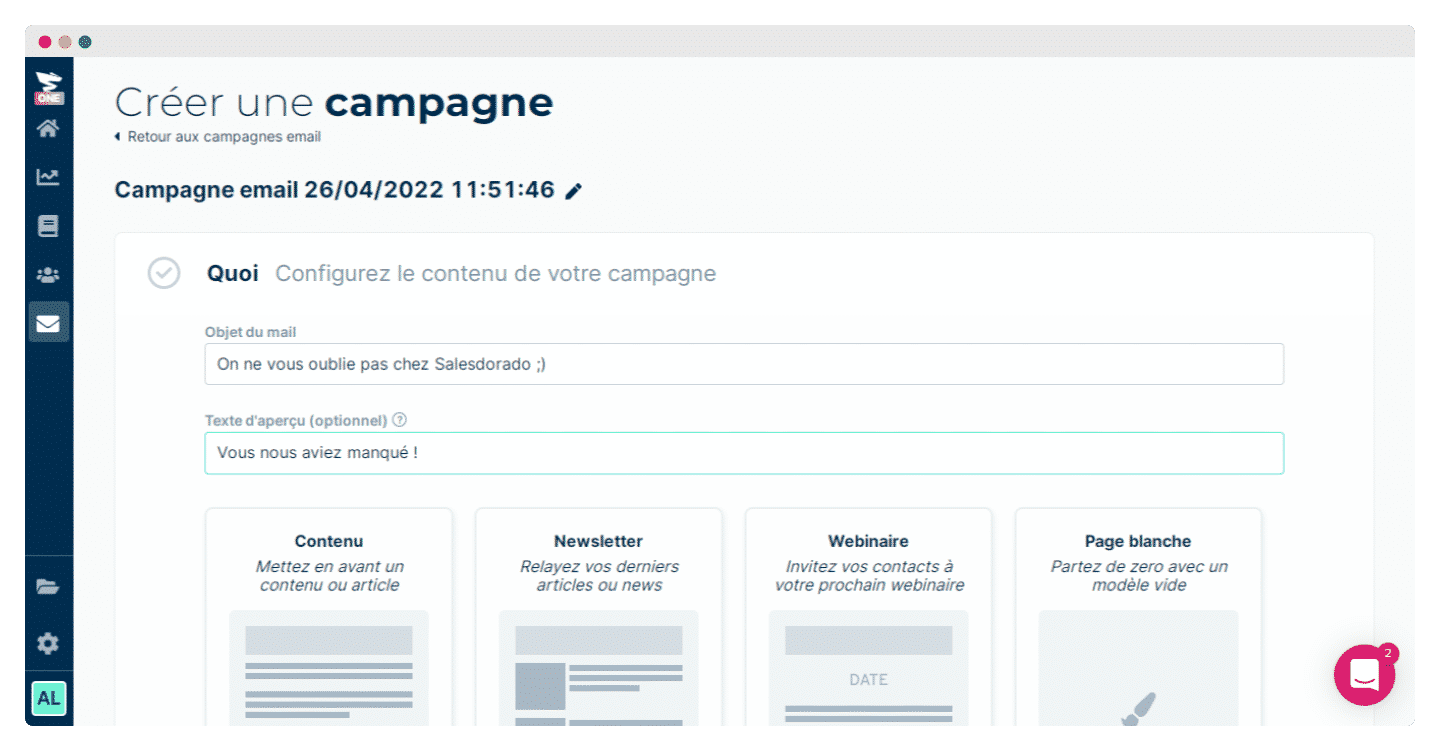Edit campaign name with pencil icon

click(573, 191)
